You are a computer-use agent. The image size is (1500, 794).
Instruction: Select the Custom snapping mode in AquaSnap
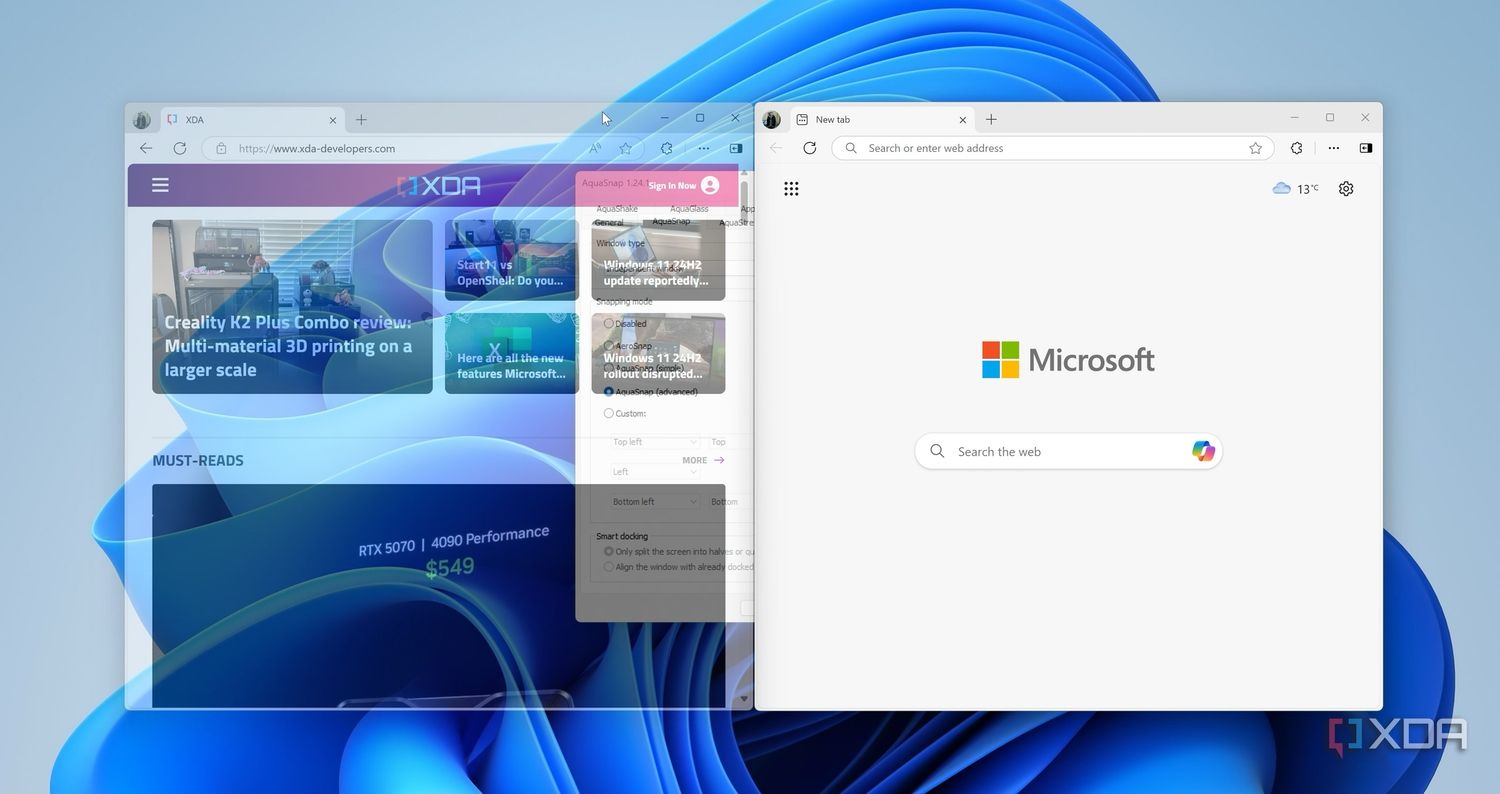coord(608,413)
